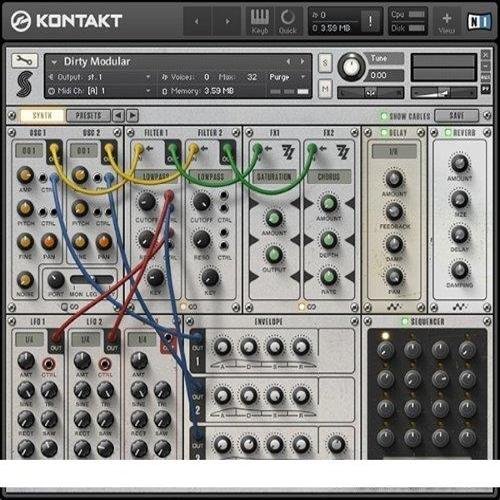Click the Filter 1 CUTOFF knob
The height and width of the screenshot is (500, 500).
pos(146,202)
